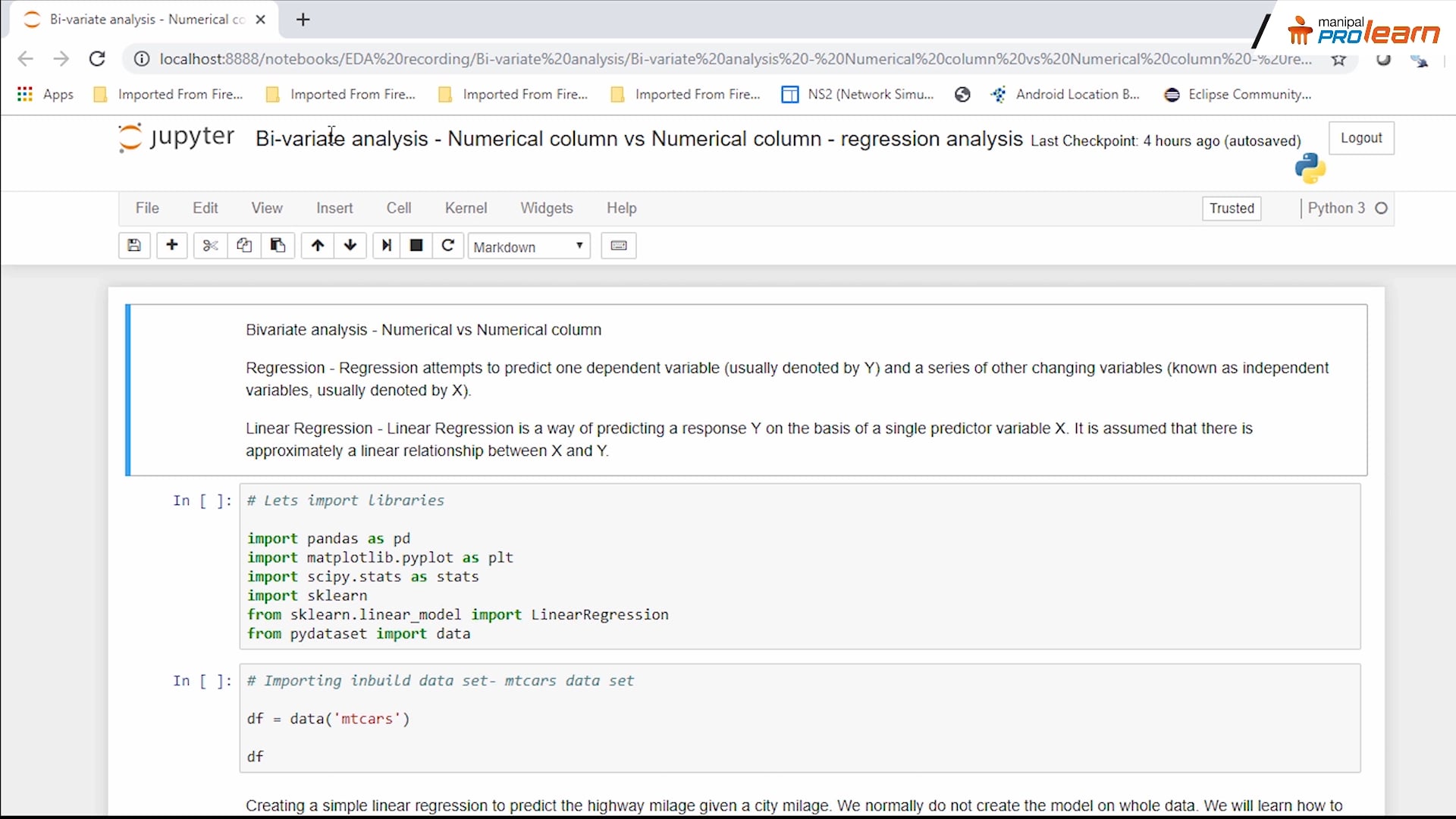Click the Jupyter logo link
The width and height of the screenshot is (1456, 819).
coord(176,137)
